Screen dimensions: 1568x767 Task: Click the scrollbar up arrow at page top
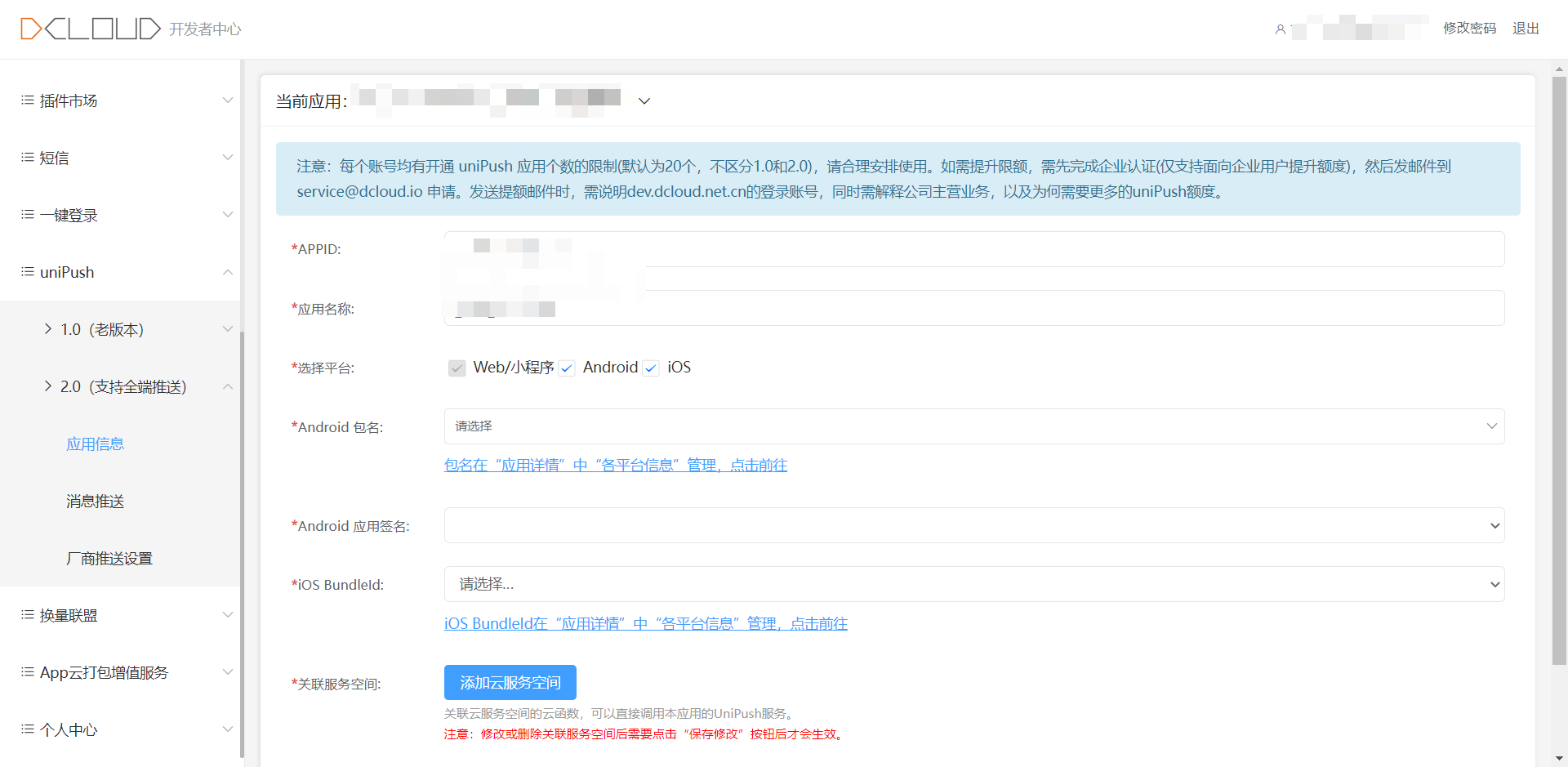[x=1559, y=69]
